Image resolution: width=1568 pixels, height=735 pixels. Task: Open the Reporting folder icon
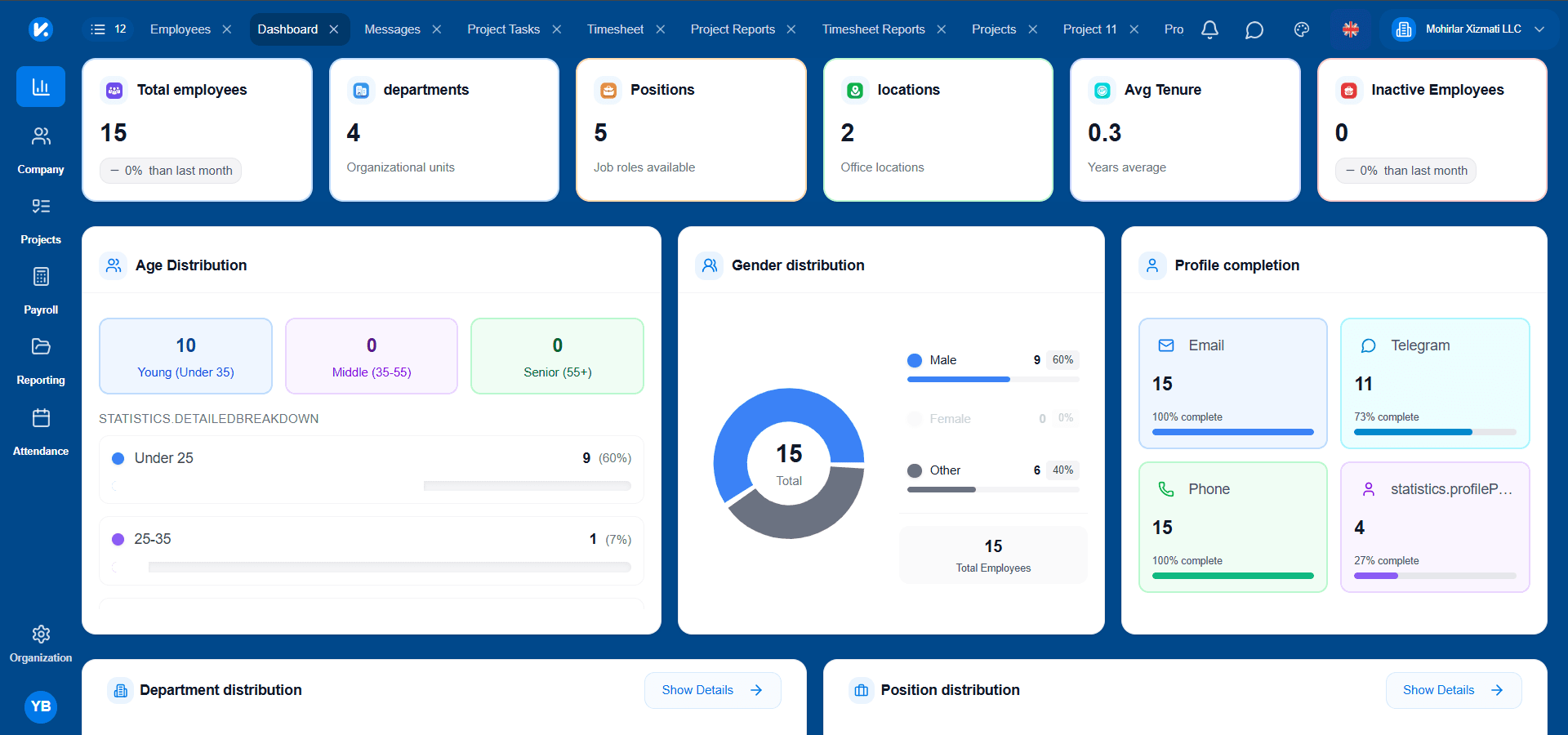tap(40, 346)
